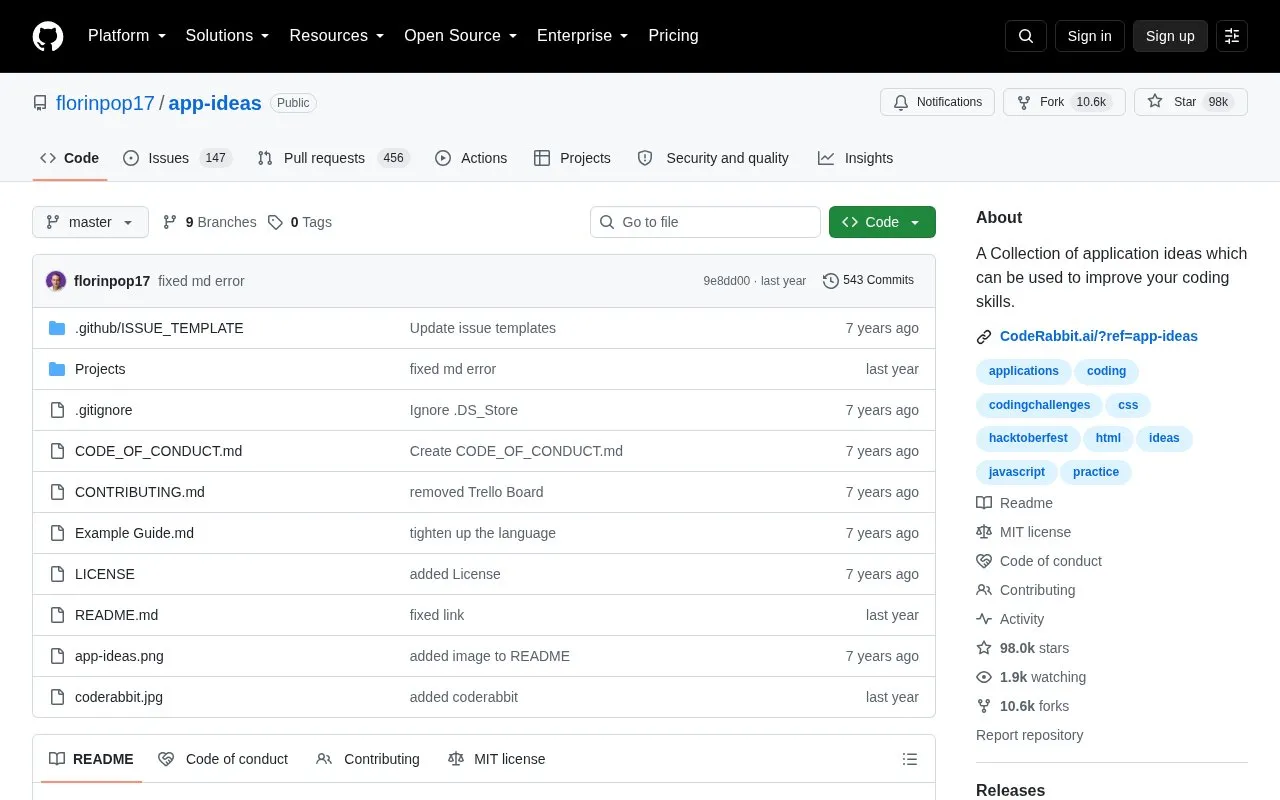The height and width of the screenshot is (800, 1280).
Task: Open the .github/ISSUE_TEMPLATE folder
Action: (x=159, y=328)
